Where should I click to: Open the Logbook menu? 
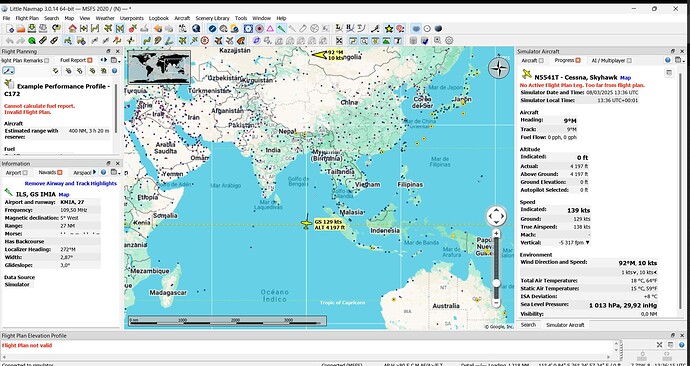(159, 18)
